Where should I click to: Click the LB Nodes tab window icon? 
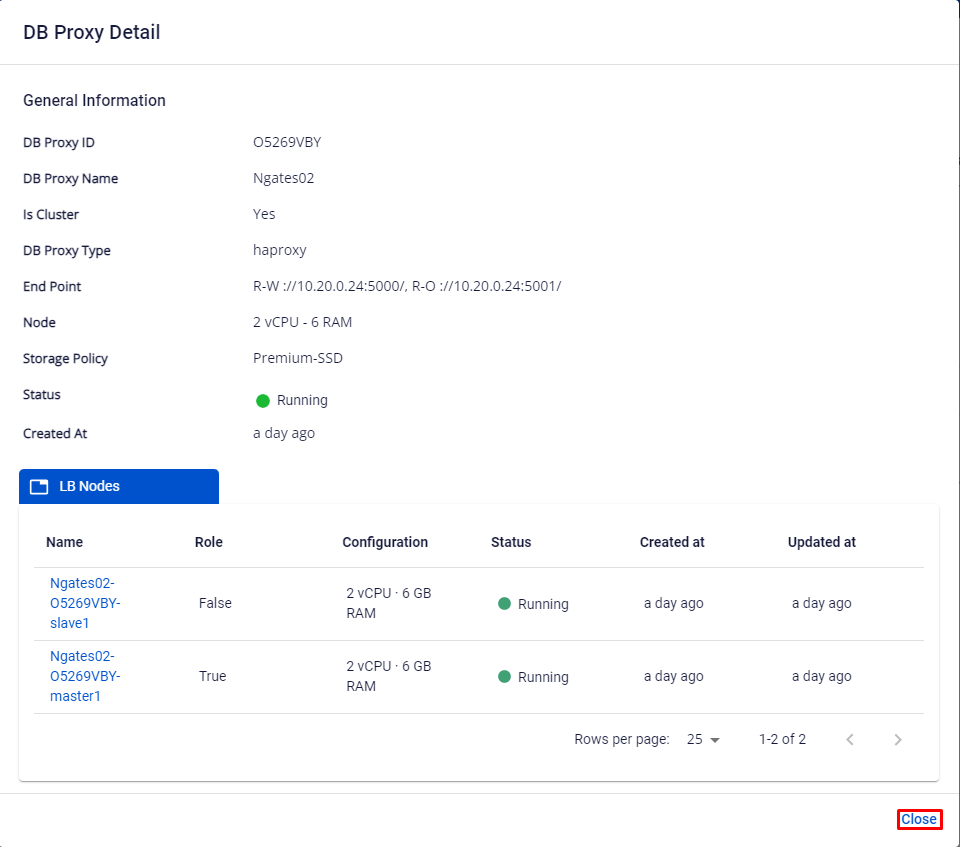click(x=39, y=487)
